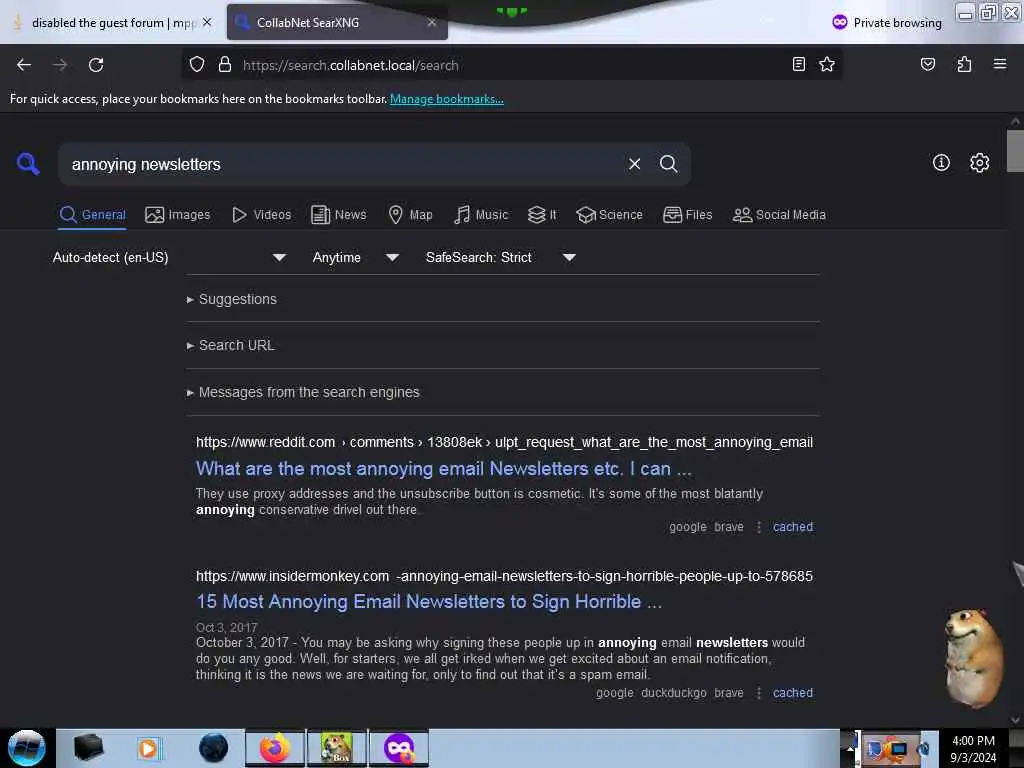Open 15 Most Annoying Email Newsletters result
Screen dimensions: 1024x768
coord(429,601)
